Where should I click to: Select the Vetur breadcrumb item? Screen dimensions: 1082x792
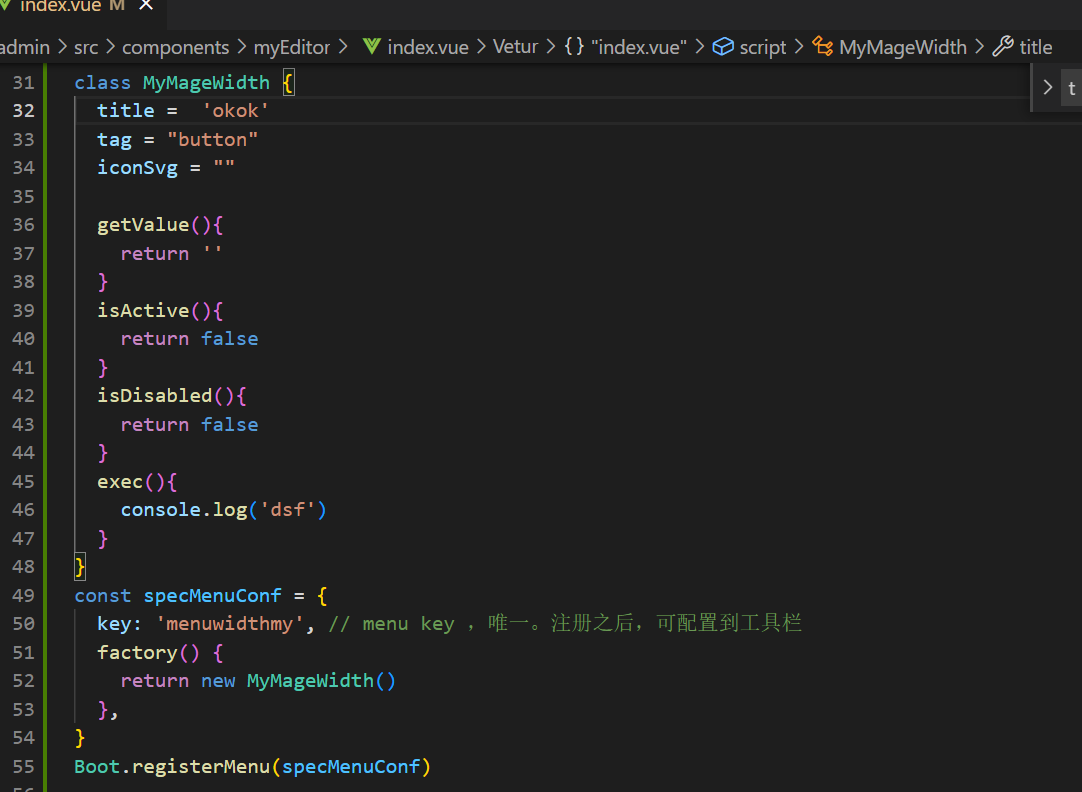coord(515,46)
